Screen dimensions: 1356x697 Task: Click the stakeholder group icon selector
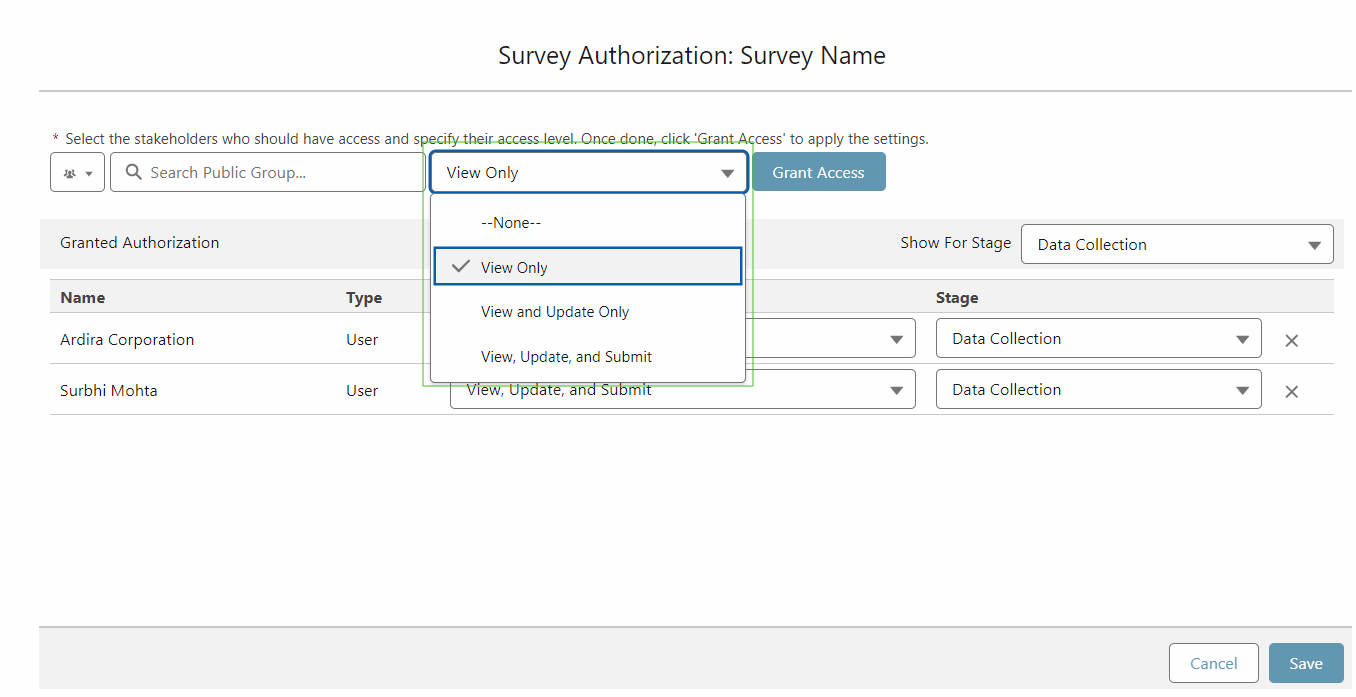point(77,172)
